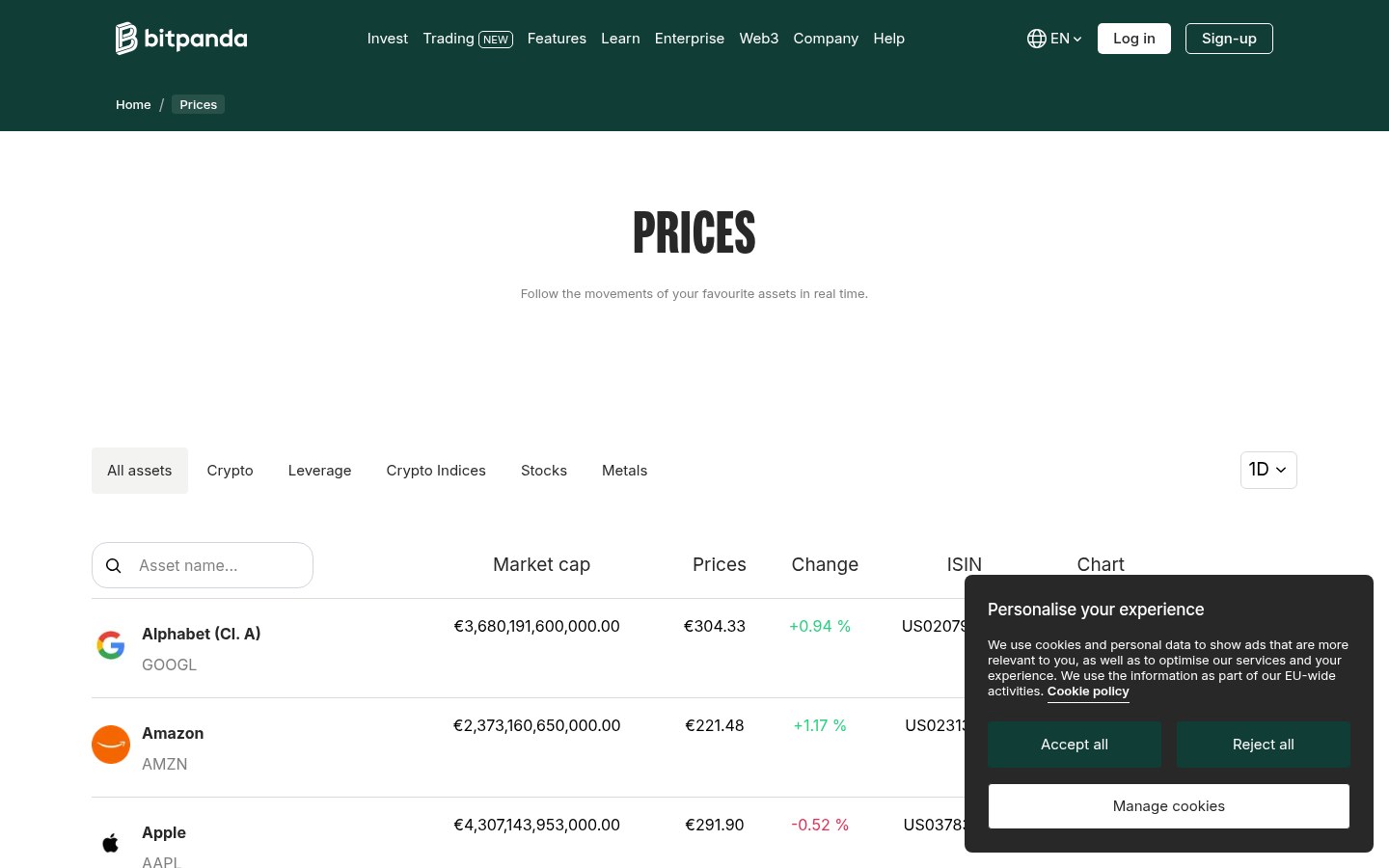Viewport: 1389px width, 868px height.
Task: Open Manage cookies settings
Action: pyautogui.click(x=1169, y=806)
